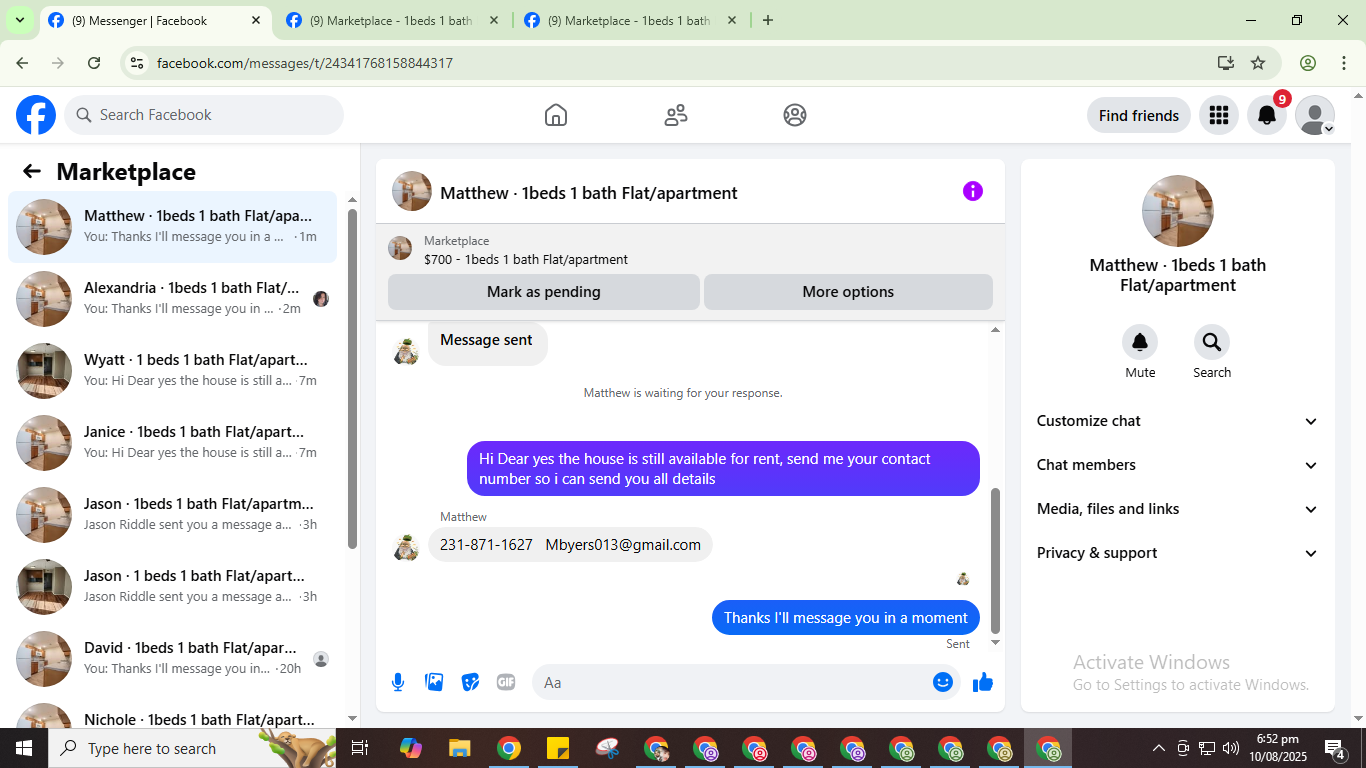1366x768 pixels.
Task: Open Chrome's three-dot menu
Action: coord(1343,63)
